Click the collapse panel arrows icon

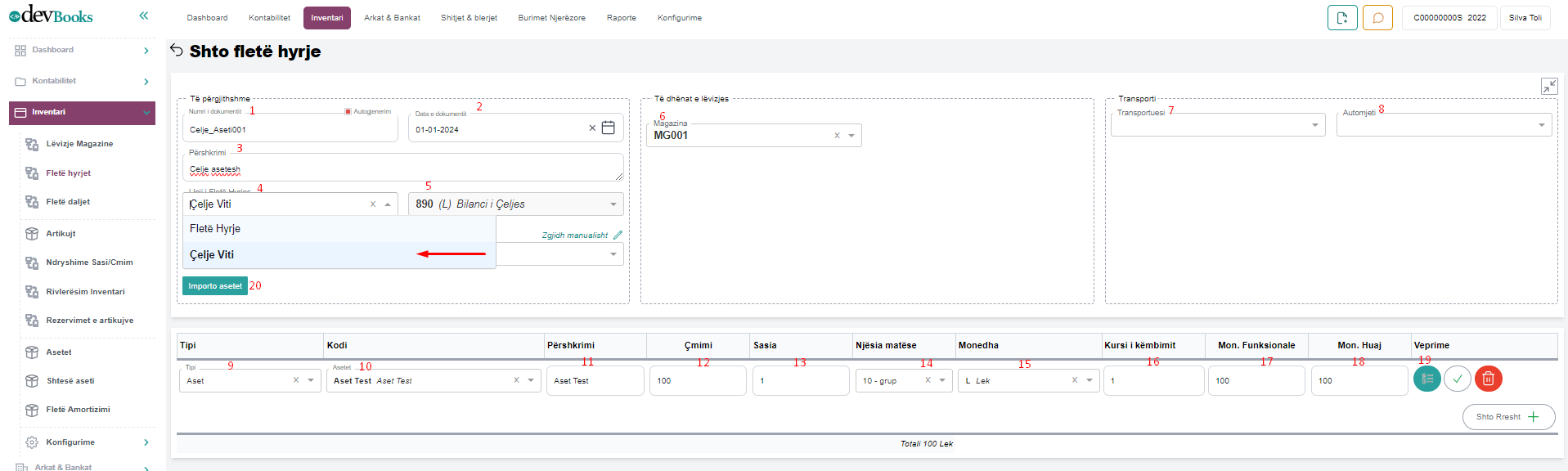click(1548, 87)
